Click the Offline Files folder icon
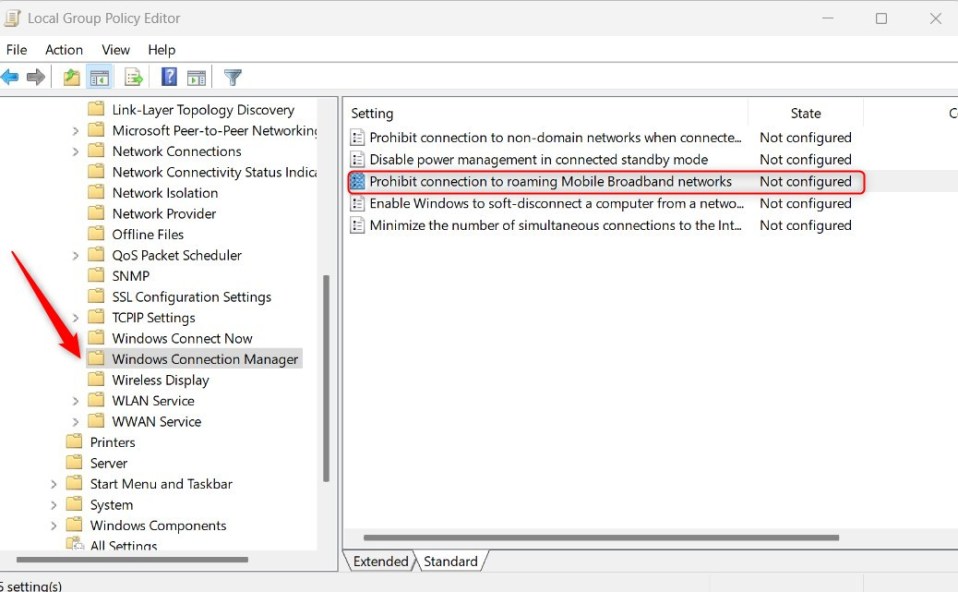 [x=96, y=234]
